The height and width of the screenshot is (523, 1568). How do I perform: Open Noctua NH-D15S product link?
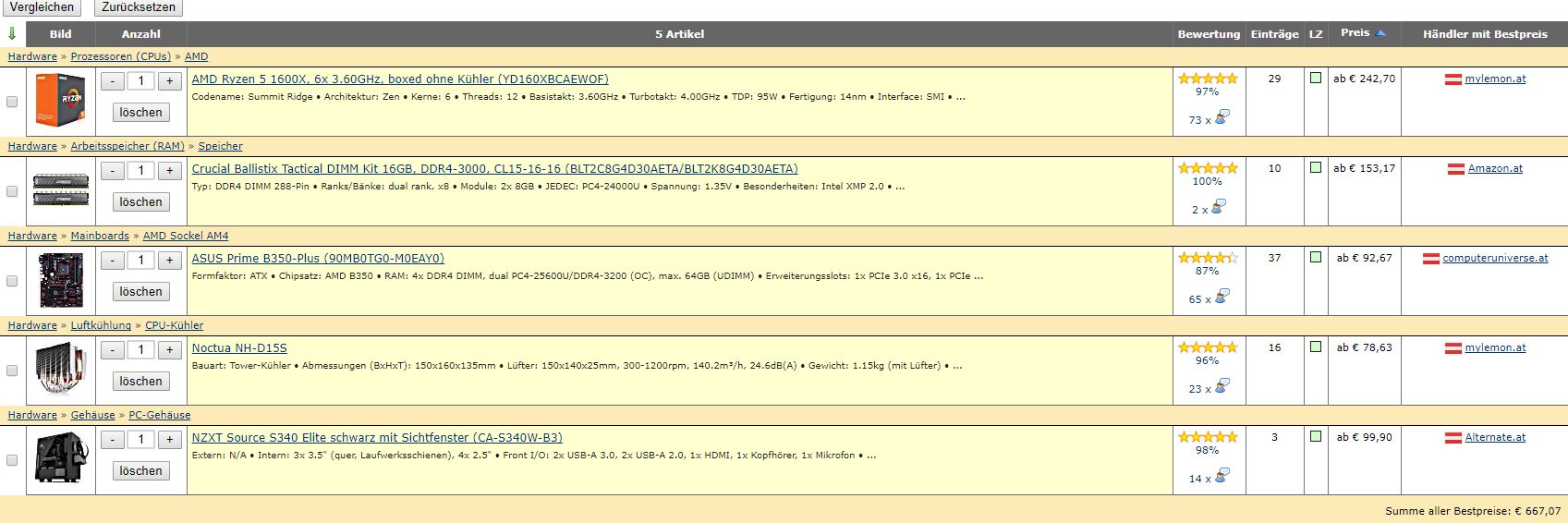click(239, 348)
